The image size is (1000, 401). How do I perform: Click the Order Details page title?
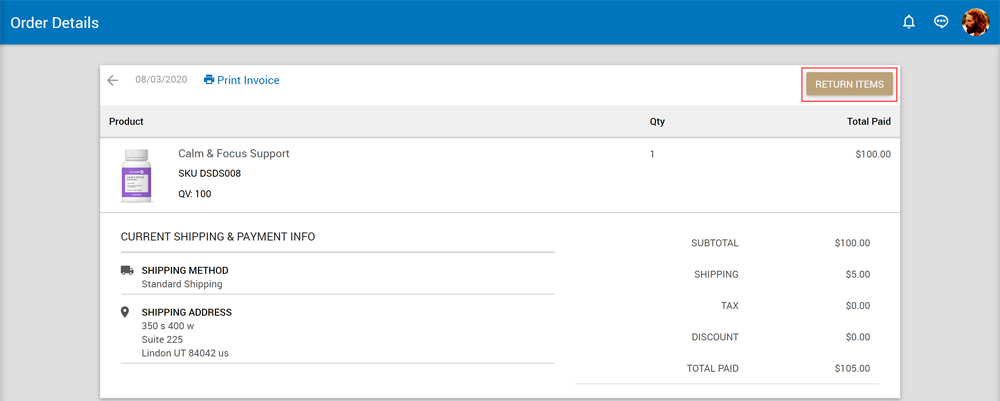coord(55,22)
